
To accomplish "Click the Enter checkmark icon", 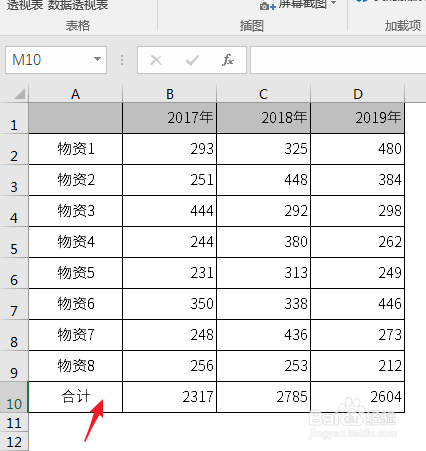I will (192, 60).
